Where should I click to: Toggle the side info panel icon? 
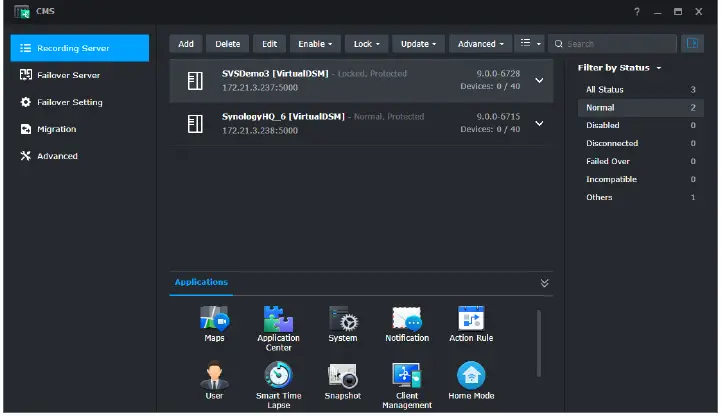click(x=692, y=43)
